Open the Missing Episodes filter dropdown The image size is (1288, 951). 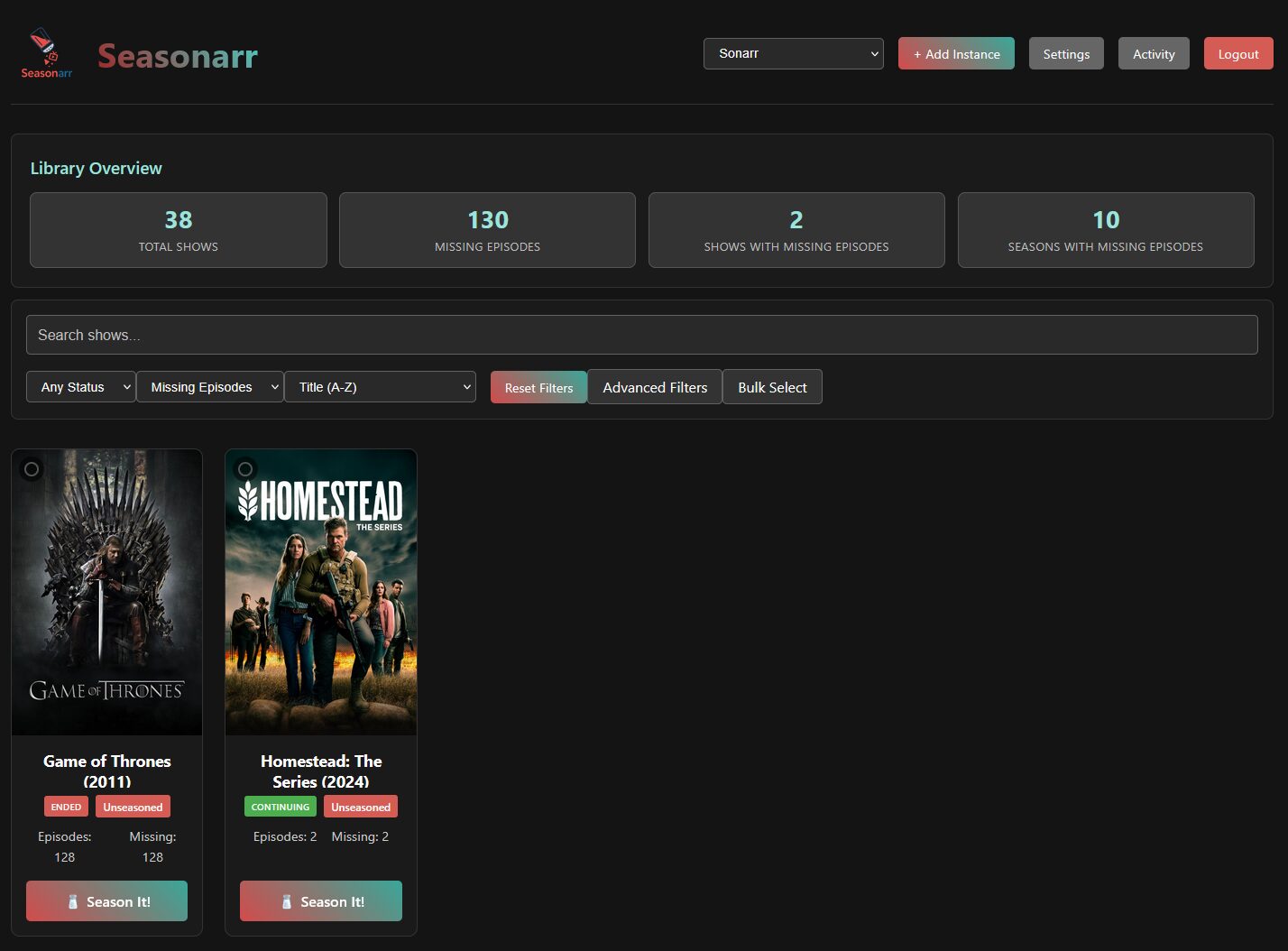(x=210, y=387)
